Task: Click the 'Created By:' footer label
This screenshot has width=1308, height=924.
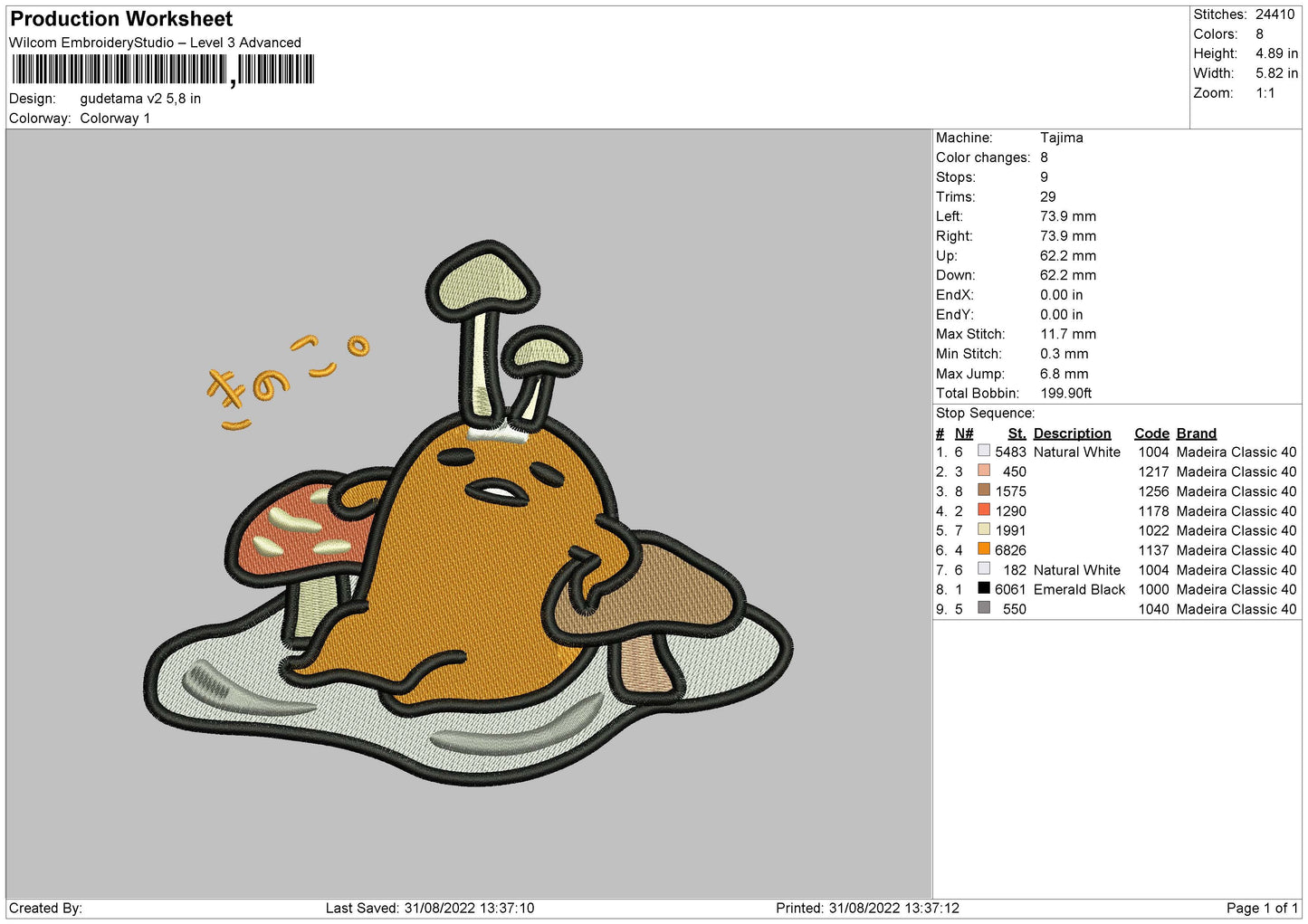Action: tap(45, 909)
